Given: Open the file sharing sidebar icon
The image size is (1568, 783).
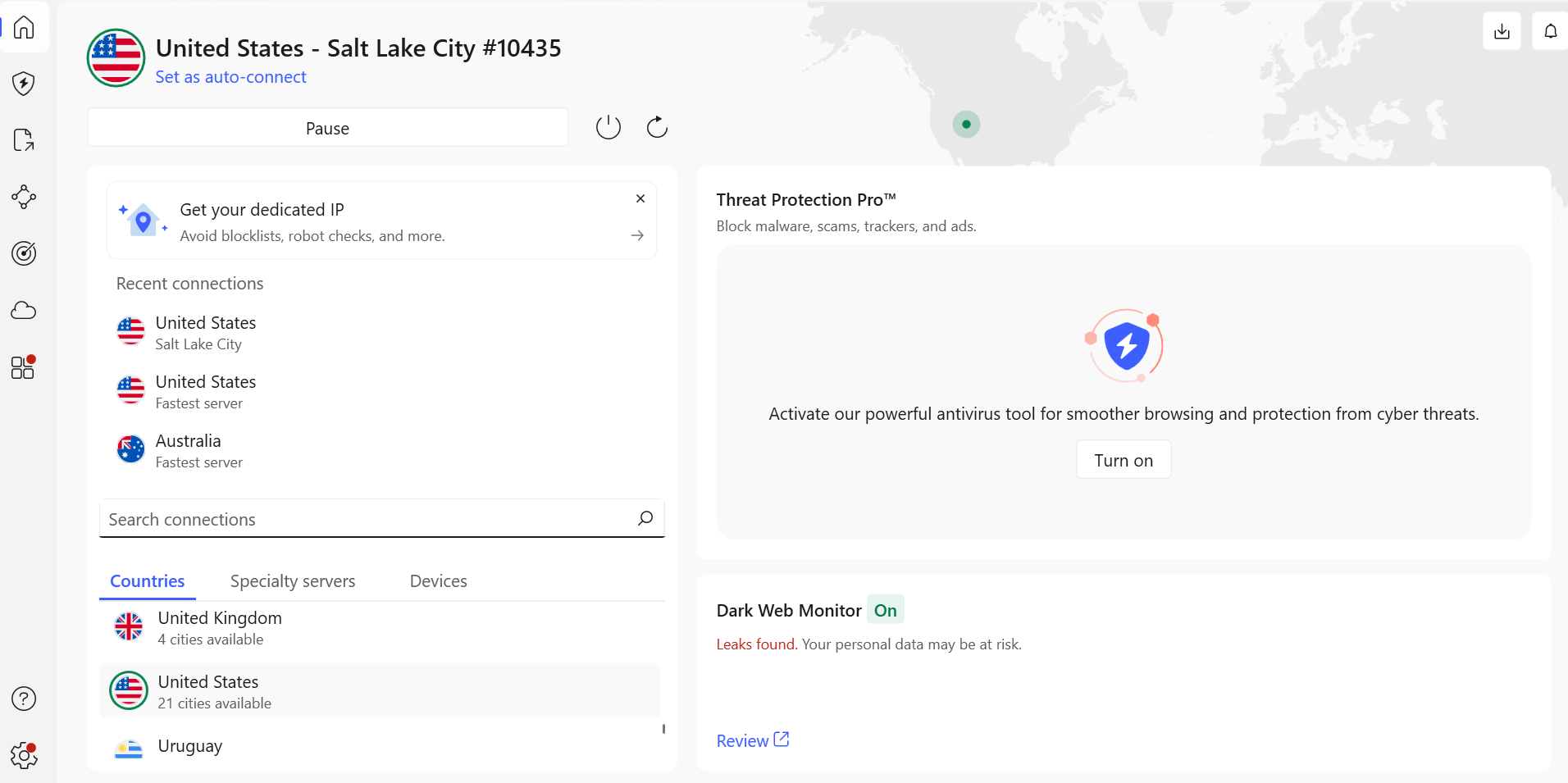Looking at the screenshot, I should [24, 140].
